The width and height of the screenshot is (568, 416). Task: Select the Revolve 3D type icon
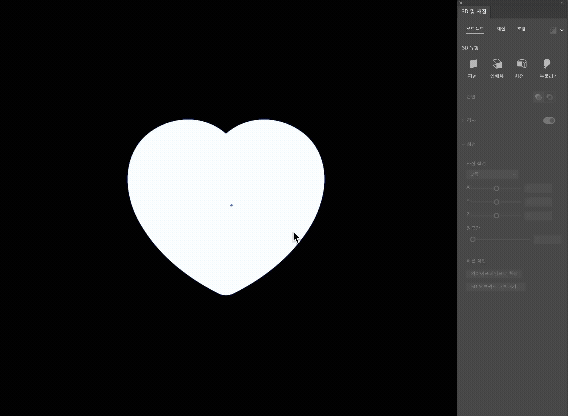coord(521,64)
